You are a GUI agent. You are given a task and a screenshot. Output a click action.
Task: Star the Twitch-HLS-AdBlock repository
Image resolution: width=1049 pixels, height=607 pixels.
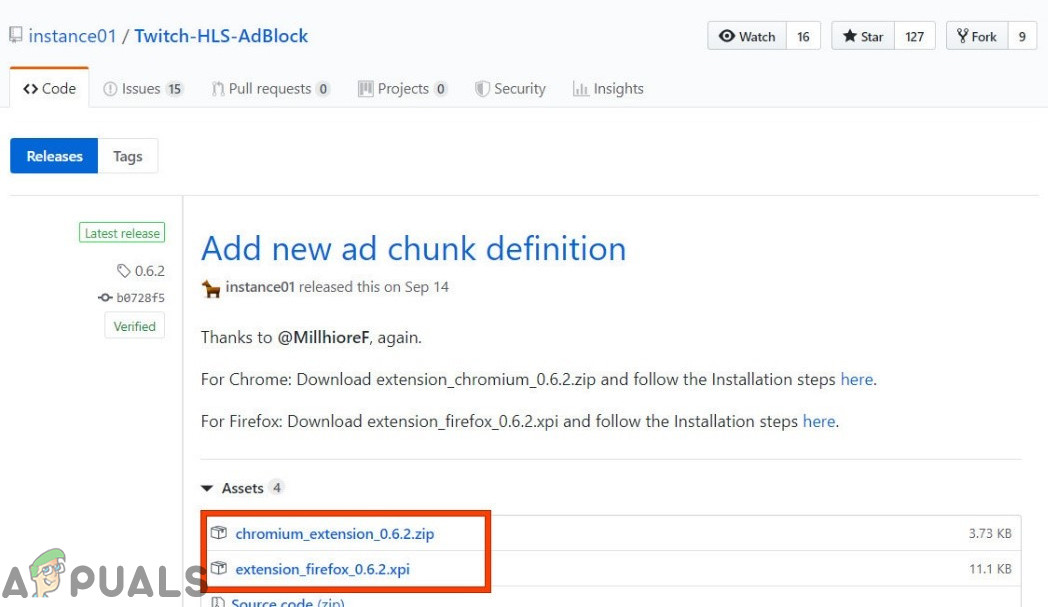point(863,36)
